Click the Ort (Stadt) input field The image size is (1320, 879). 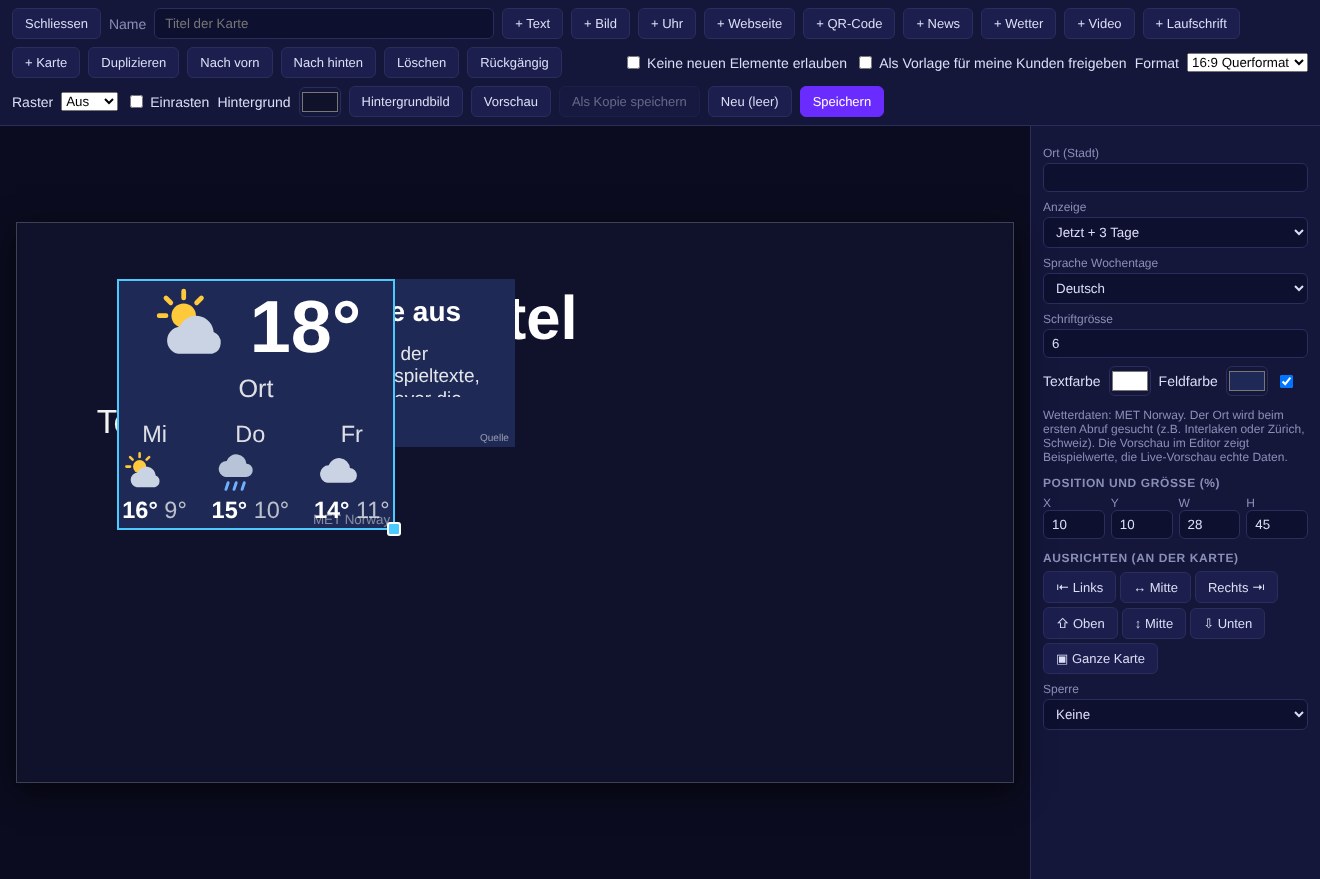click(1175, 177)
